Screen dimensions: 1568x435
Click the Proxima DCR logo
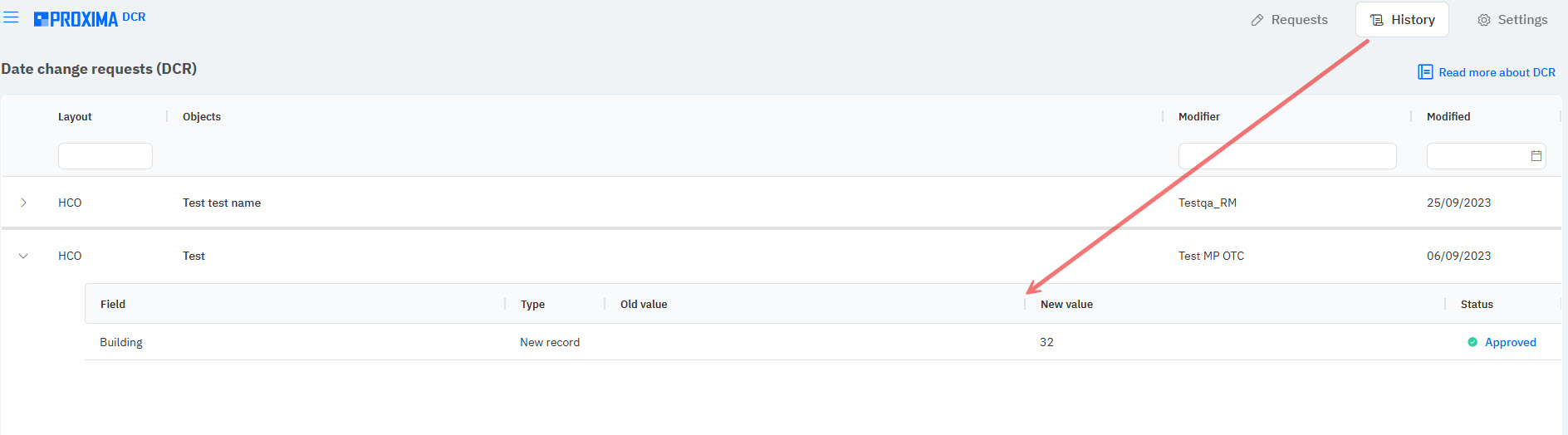89,19
